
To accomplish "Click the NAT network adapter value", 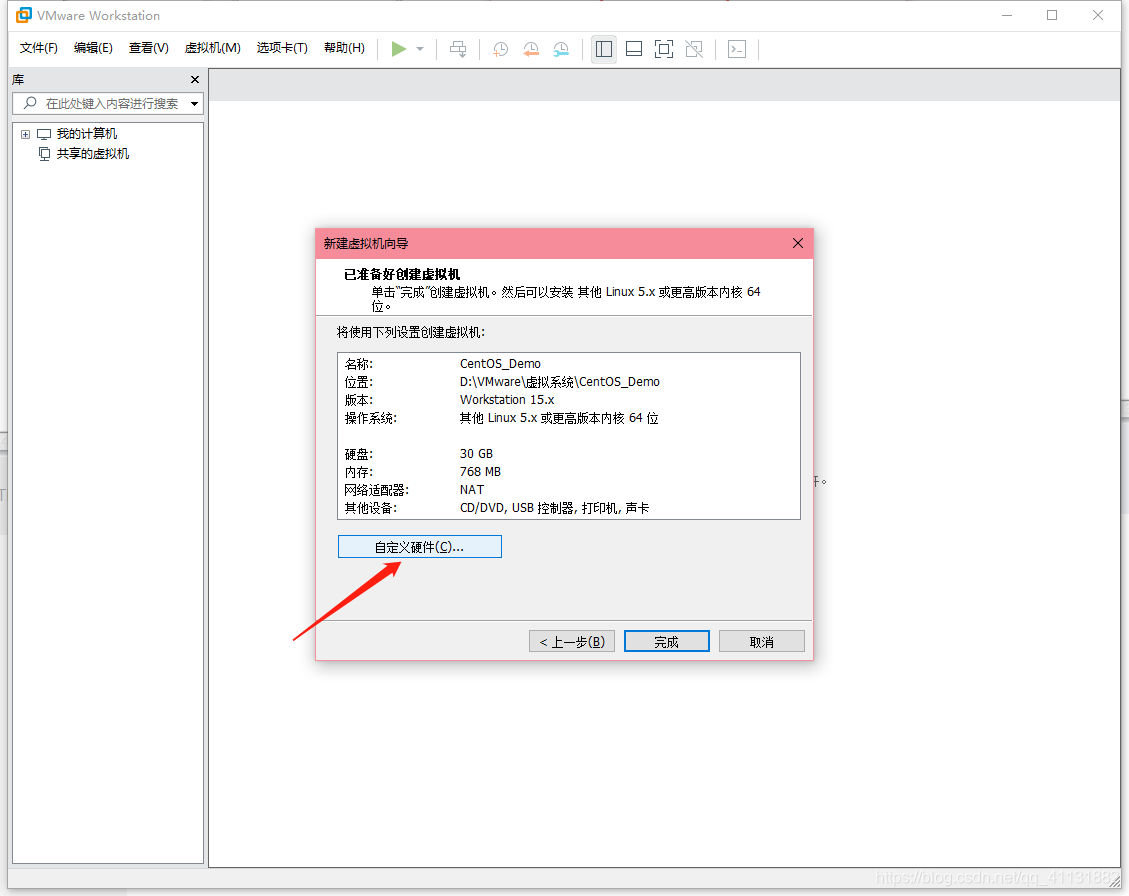I will click(472, 490).
